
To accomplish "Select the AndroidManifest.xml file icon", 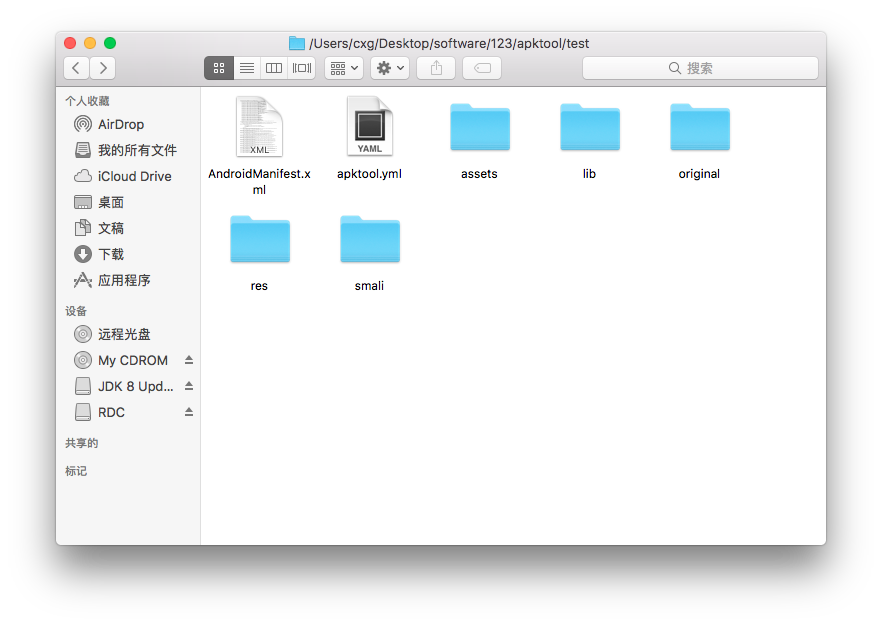I will 259,127.
